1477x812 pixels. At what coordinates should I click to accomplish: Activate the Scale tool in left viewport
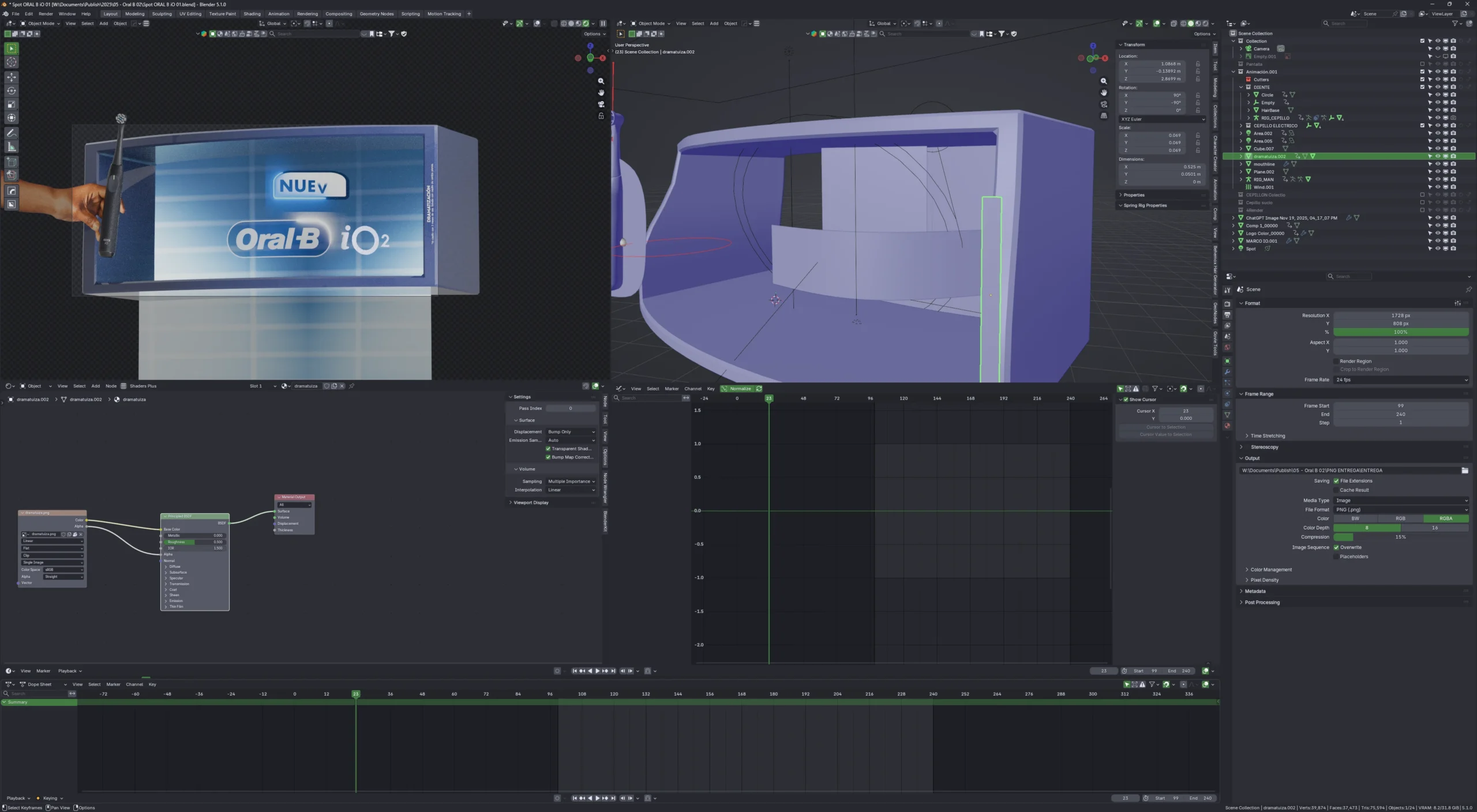click(12, 104)
